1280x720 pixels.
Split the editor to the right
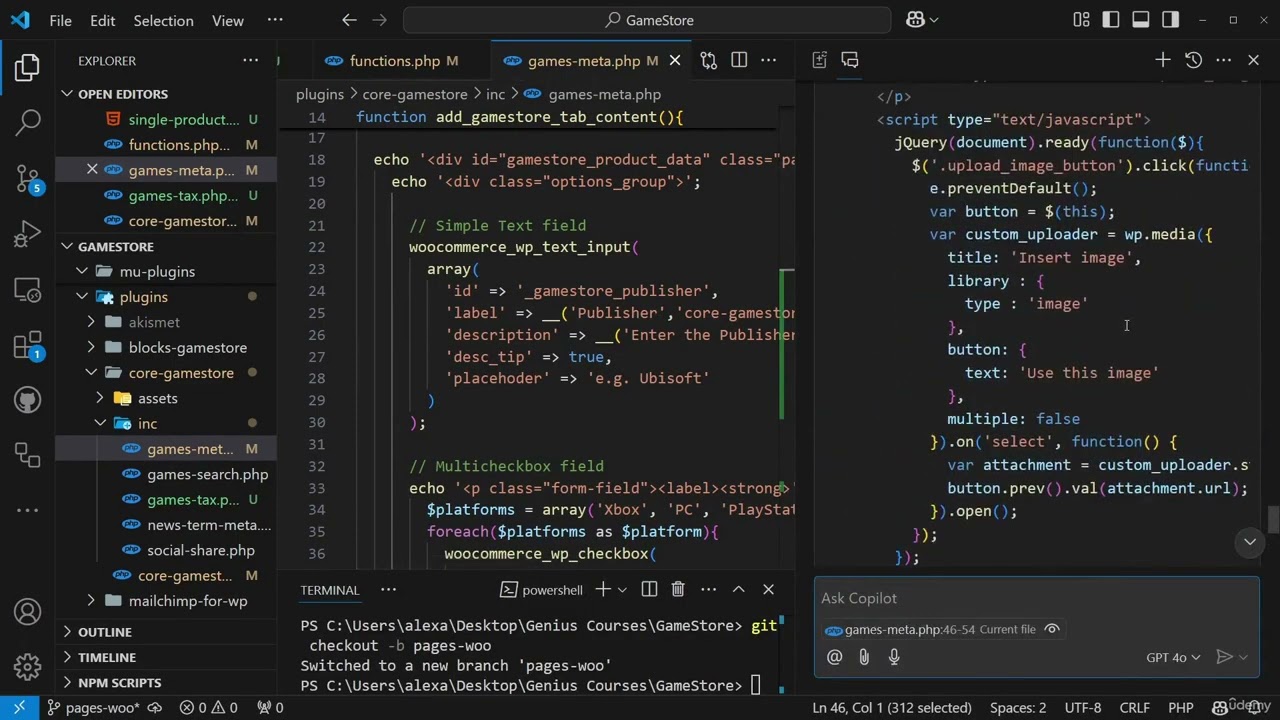pos(739,61)
